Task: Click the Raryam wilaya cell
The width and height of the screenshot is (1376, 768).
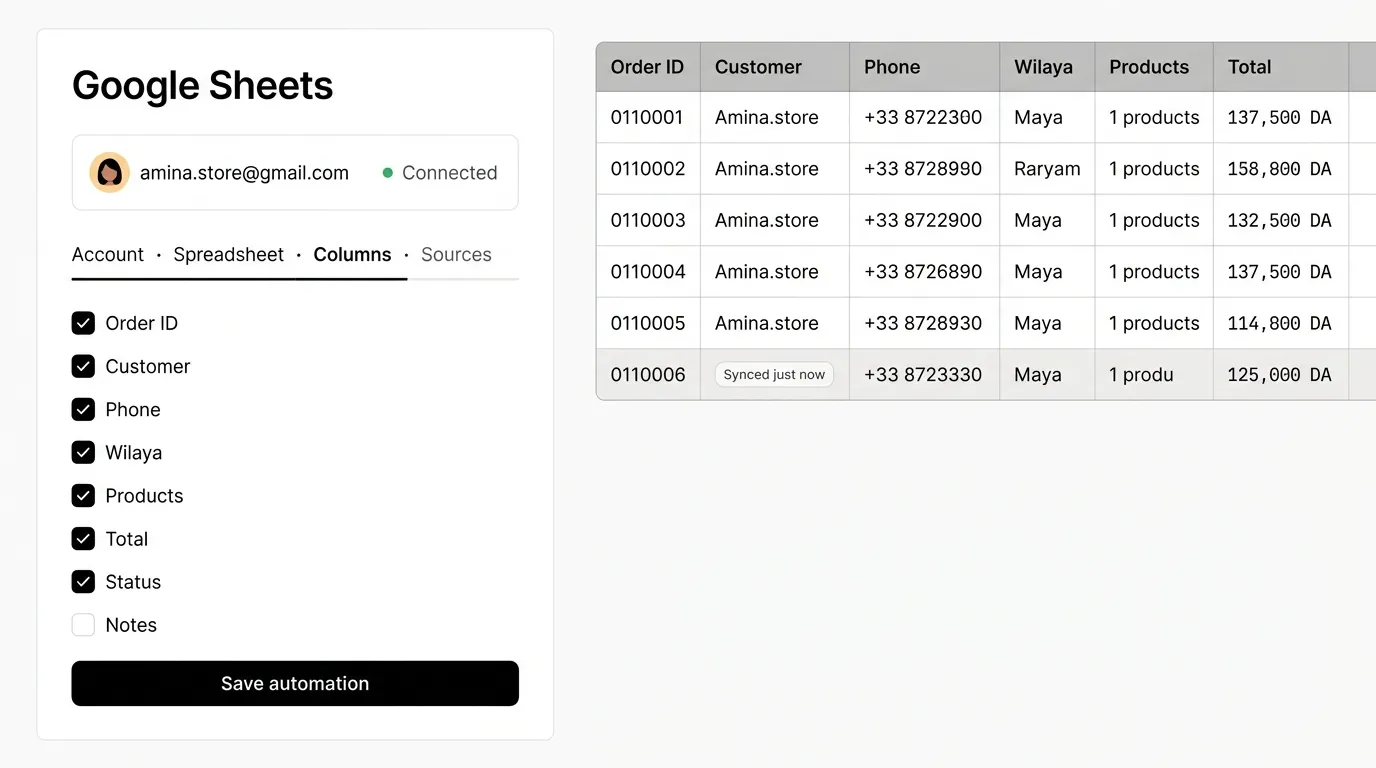Action: (1047, 169)
